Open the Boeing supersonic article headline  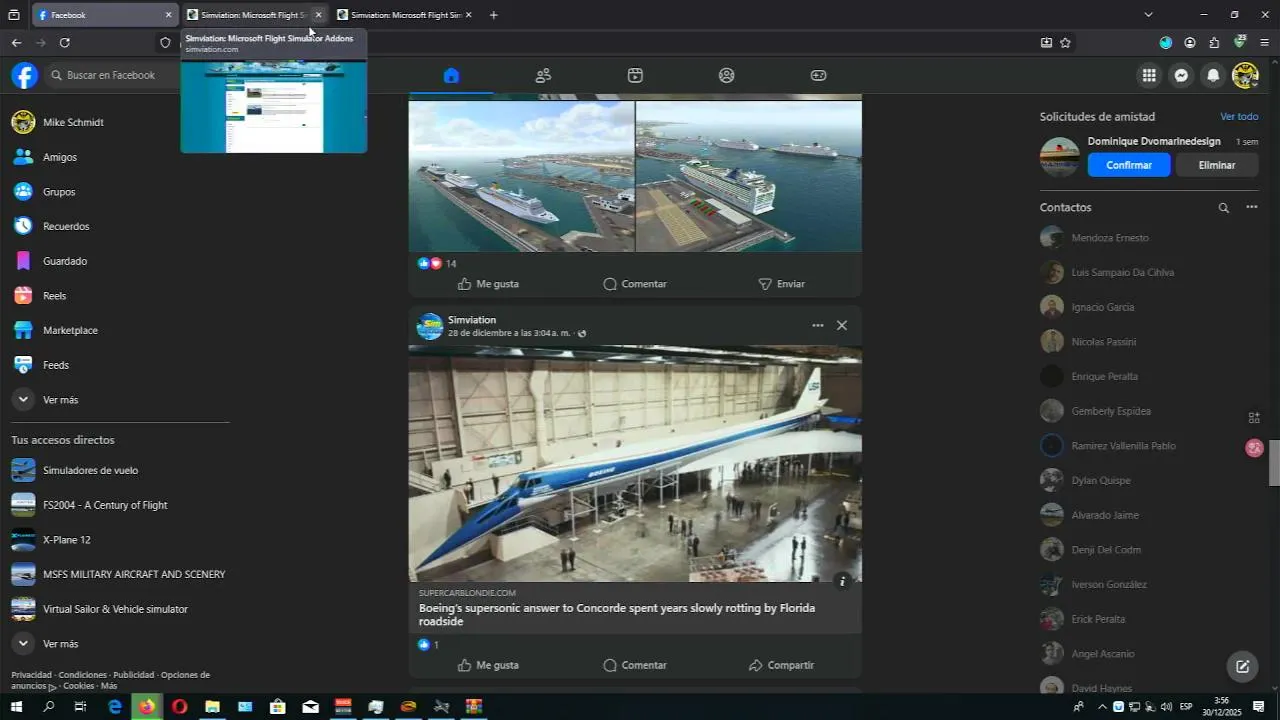617,614
